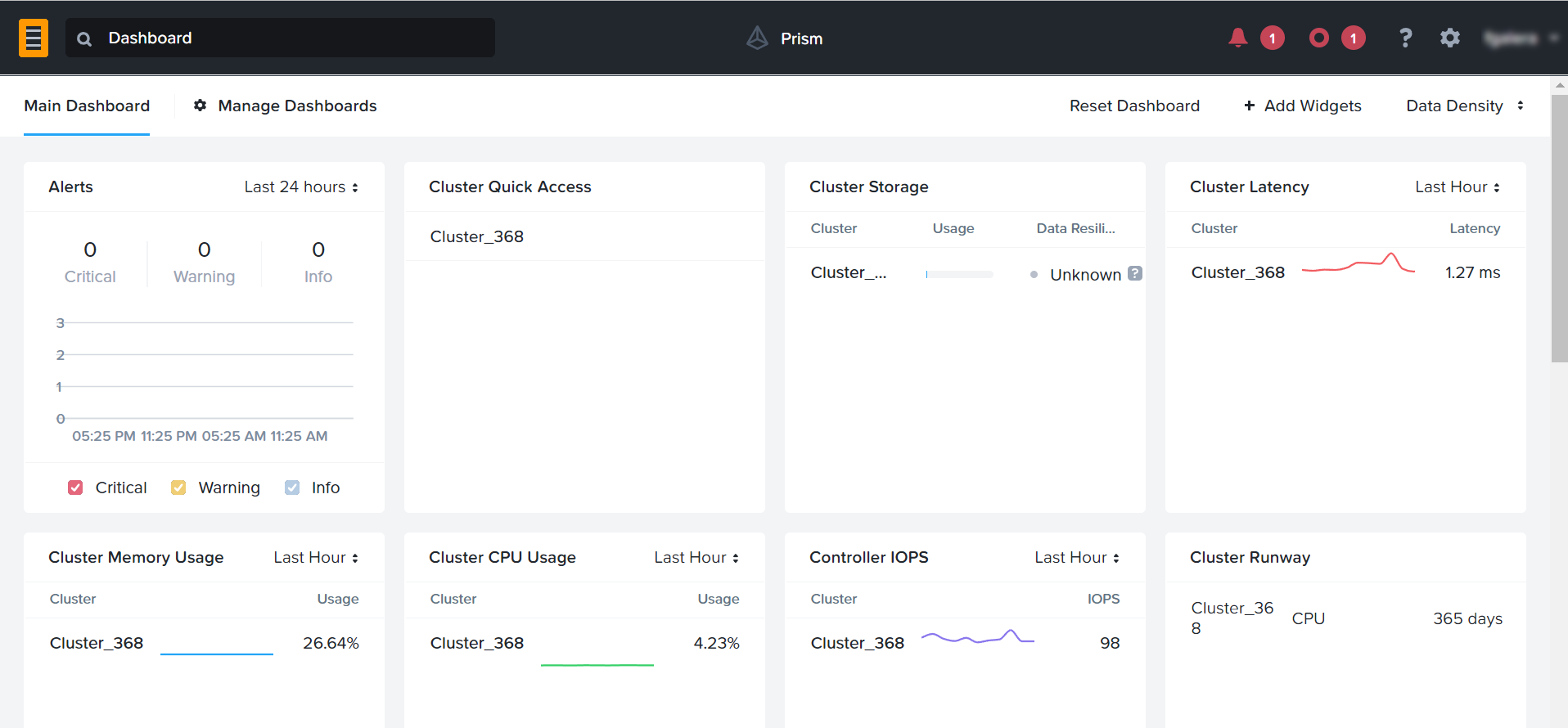Open the settings gear icon

(1449, 38)
